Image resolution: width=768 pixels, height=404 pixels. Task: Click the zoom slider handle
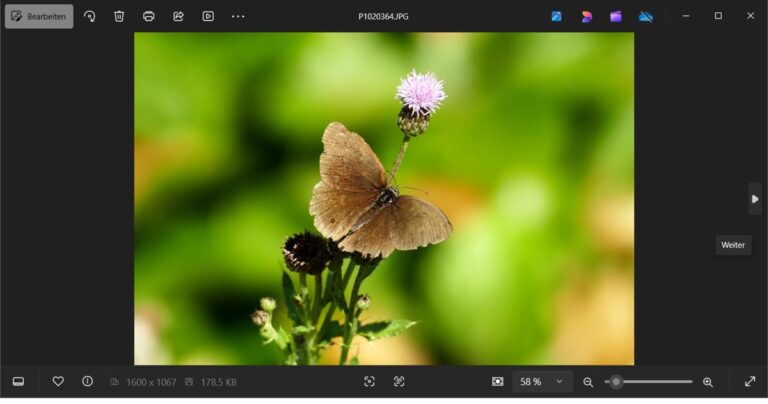click(x=616, y=381)
